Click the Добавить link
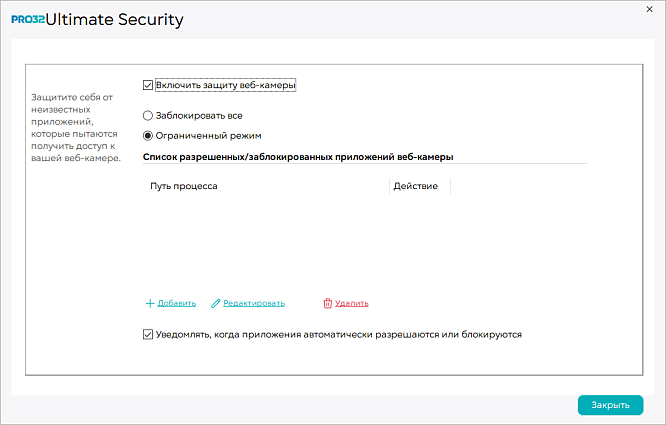The width and height of the screenshot is (666, 425). pos(177,304)
